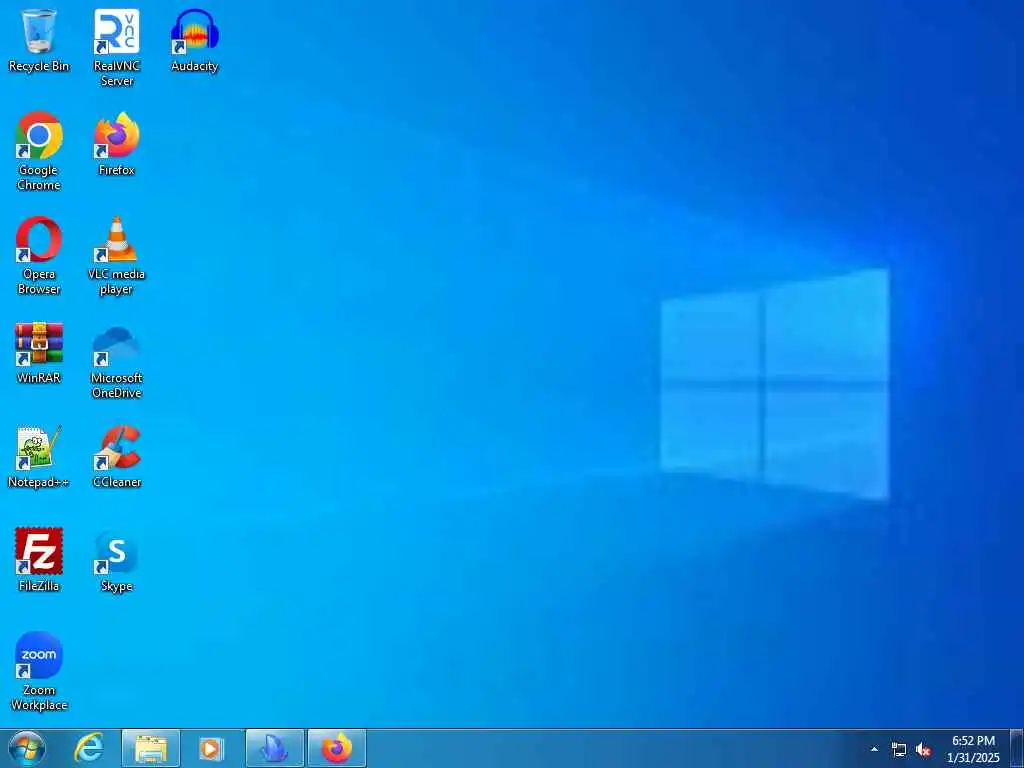Select the Google Chrome desktop shortcut

coord(39,152)
